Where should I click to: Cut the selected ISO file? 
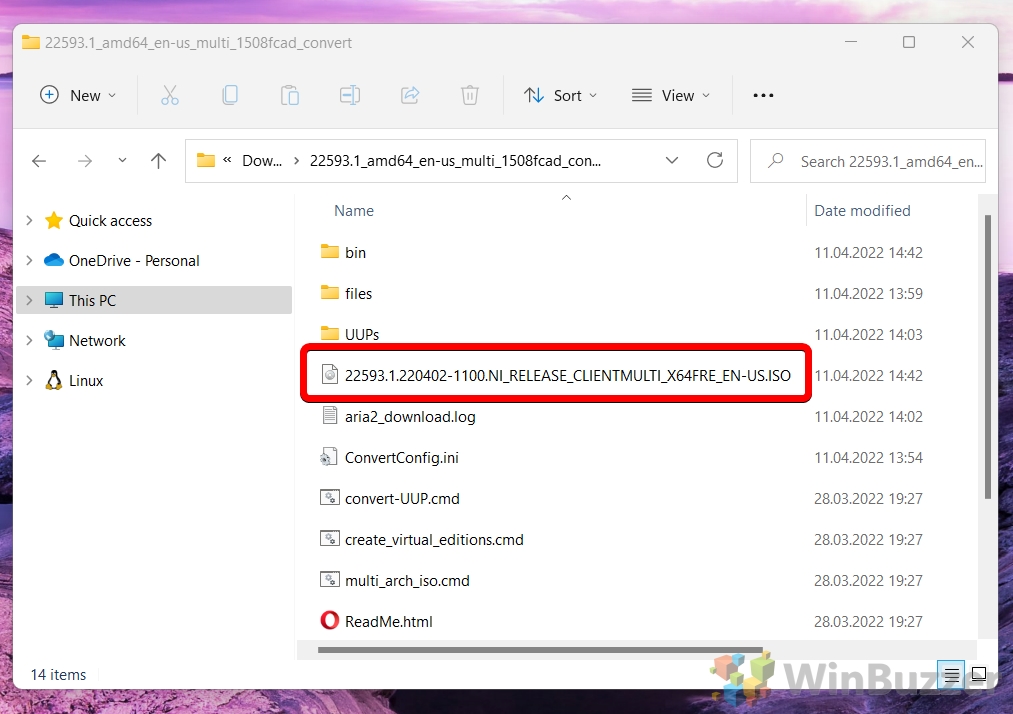click(x=170, y=95)
